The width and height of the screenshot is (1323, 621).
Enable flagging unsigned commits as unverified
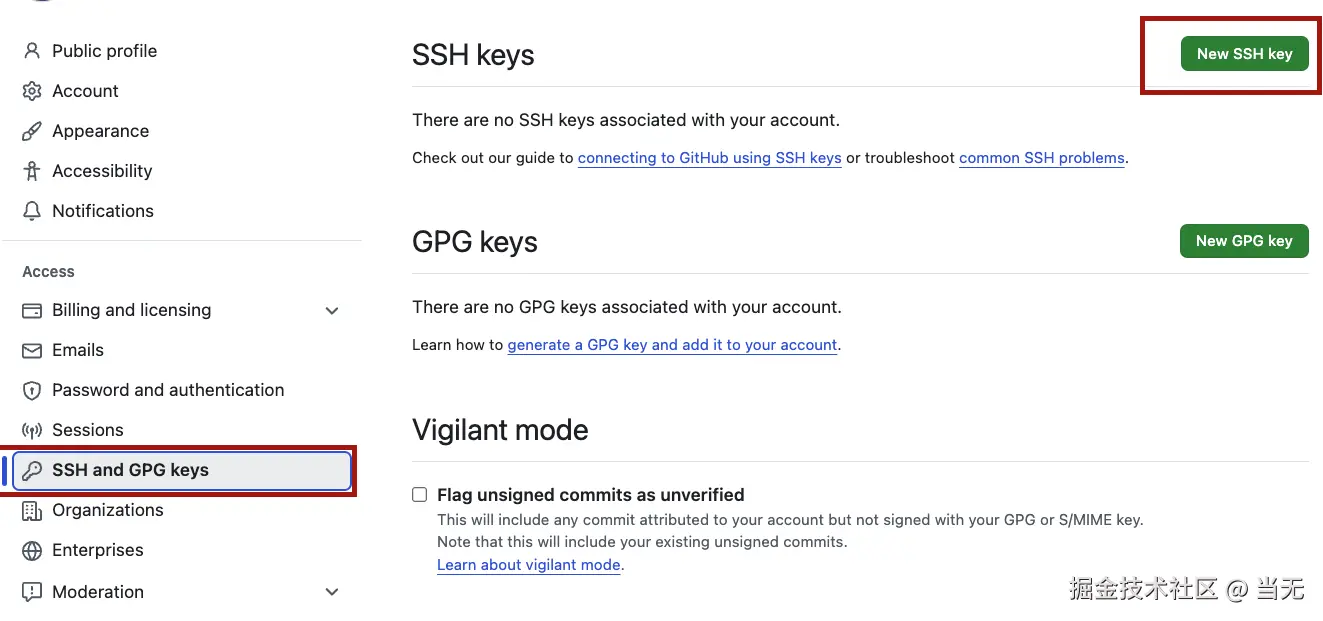[x=419, y=494]
